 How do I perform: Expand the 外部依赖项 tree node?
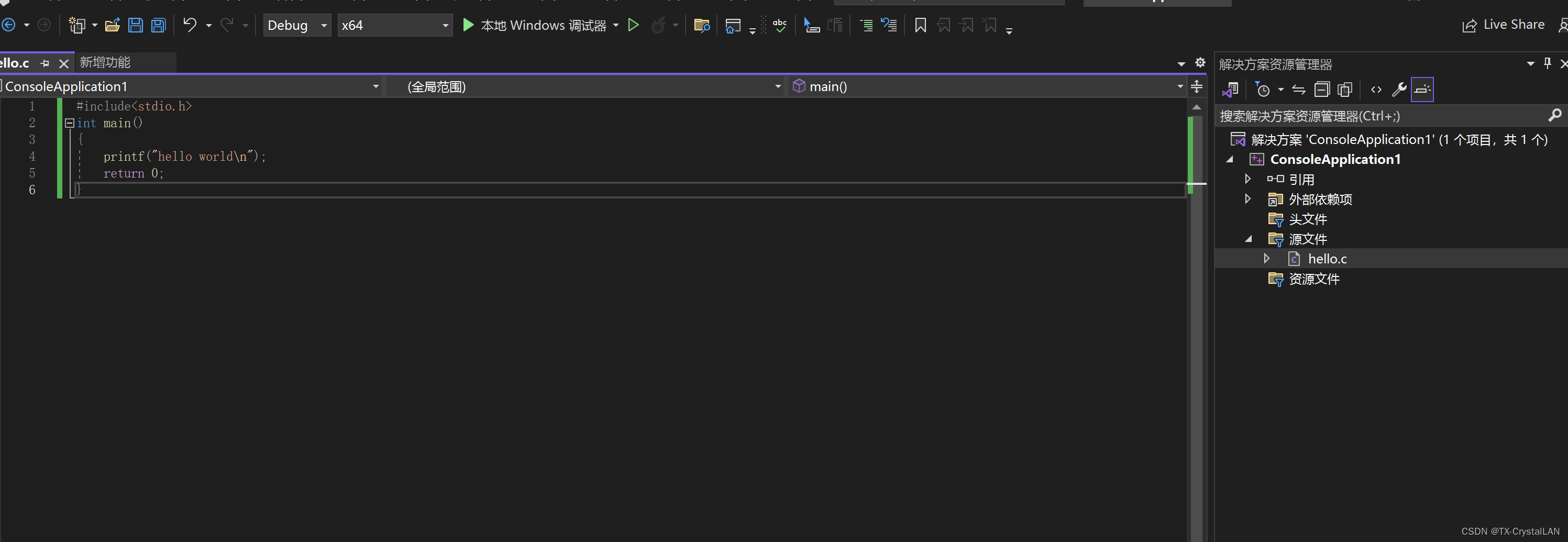point(1248,199)
